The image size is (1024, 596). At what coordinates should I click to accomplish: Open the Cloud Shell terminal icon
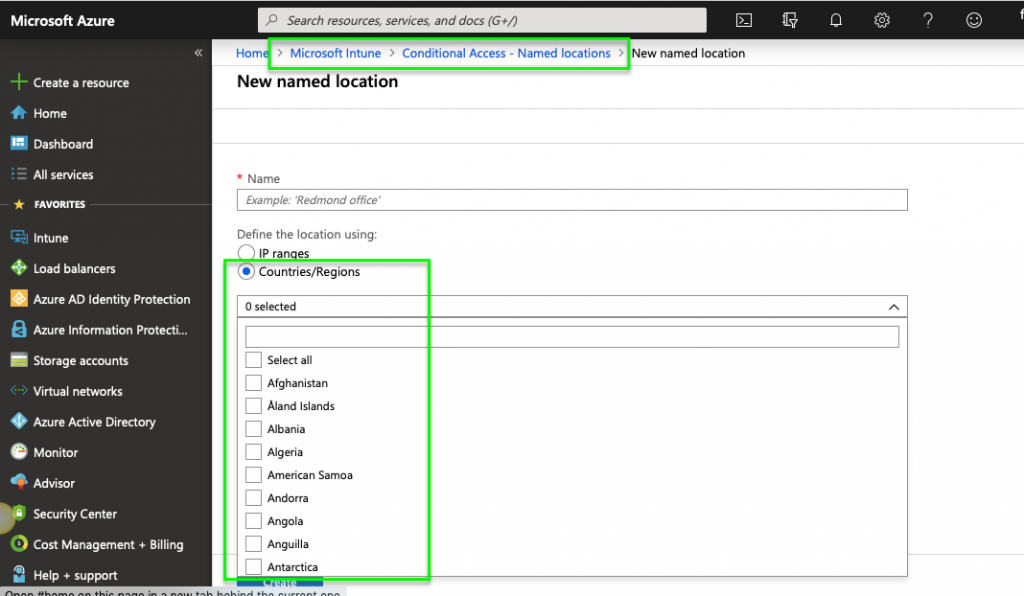744,20
